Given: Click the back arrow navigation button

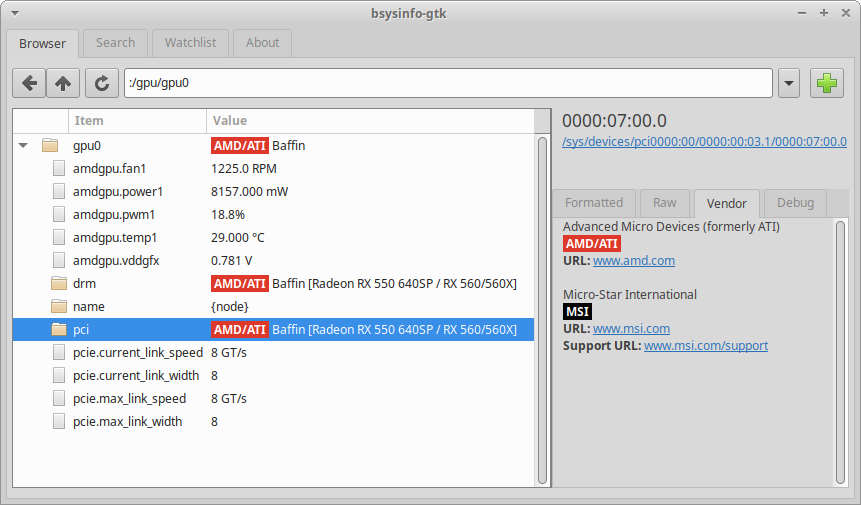Looking at the screenshot, I should point(29,83).
